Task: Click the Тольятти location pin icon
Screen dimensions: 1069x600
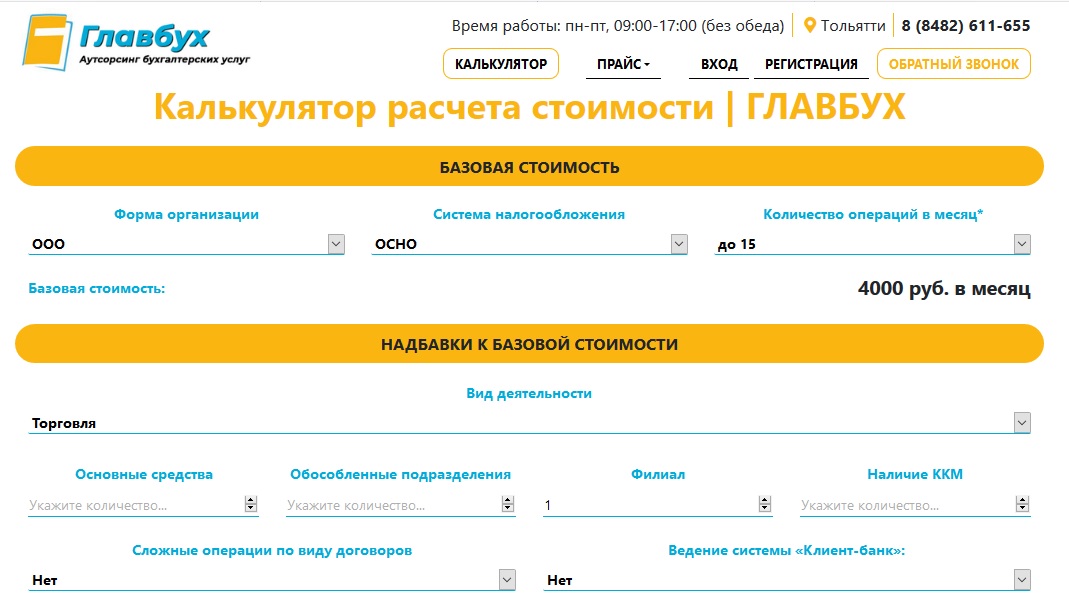Action: (x=810, y=26)
